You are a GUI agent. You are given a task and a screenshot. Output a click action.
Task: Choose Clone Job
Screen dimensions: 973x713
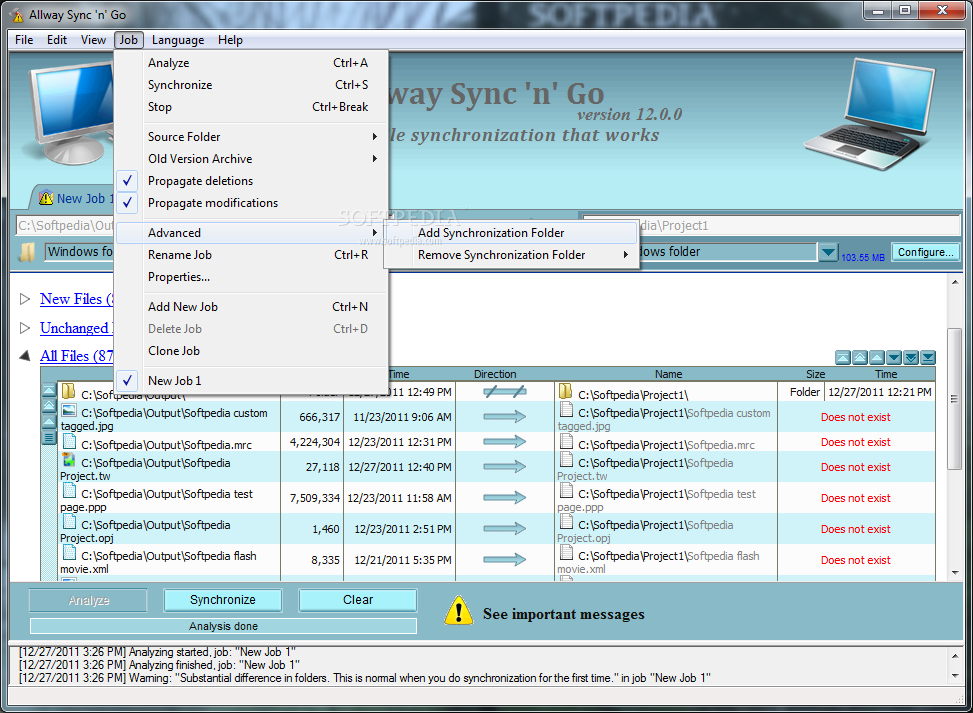[251, 351]
